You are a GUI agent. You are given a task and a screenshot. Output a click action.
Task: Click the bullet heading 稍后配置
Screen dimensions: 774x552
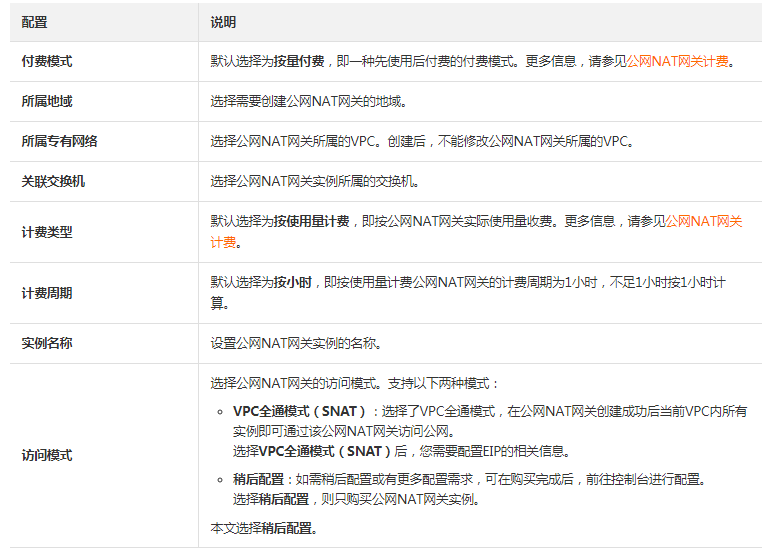pyautogui.click(x=258, y=479)
